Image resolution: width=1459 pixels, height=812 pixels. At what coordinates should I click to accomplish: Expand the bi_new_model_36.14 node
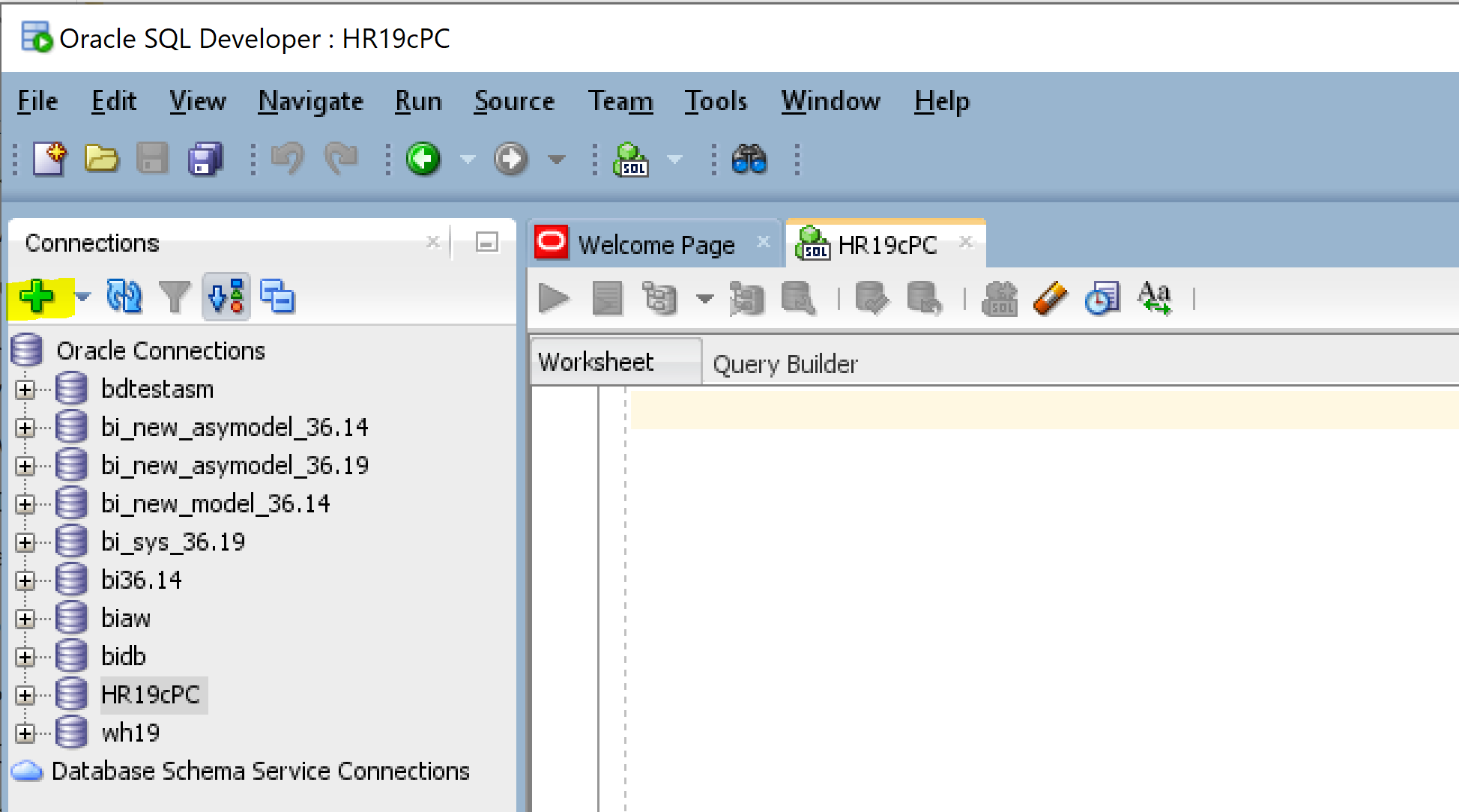[x=25, y=504]
